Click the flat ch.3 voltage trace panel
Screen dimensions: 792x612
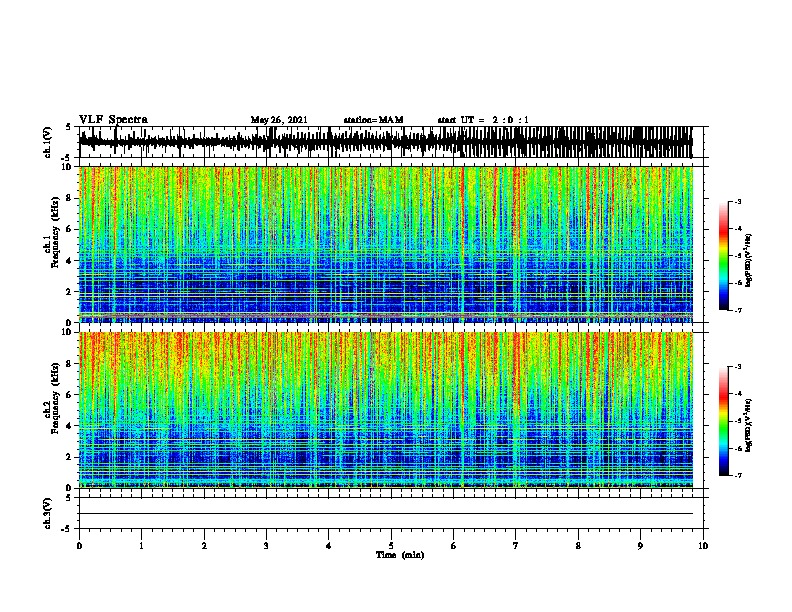(x=390, y=513)
